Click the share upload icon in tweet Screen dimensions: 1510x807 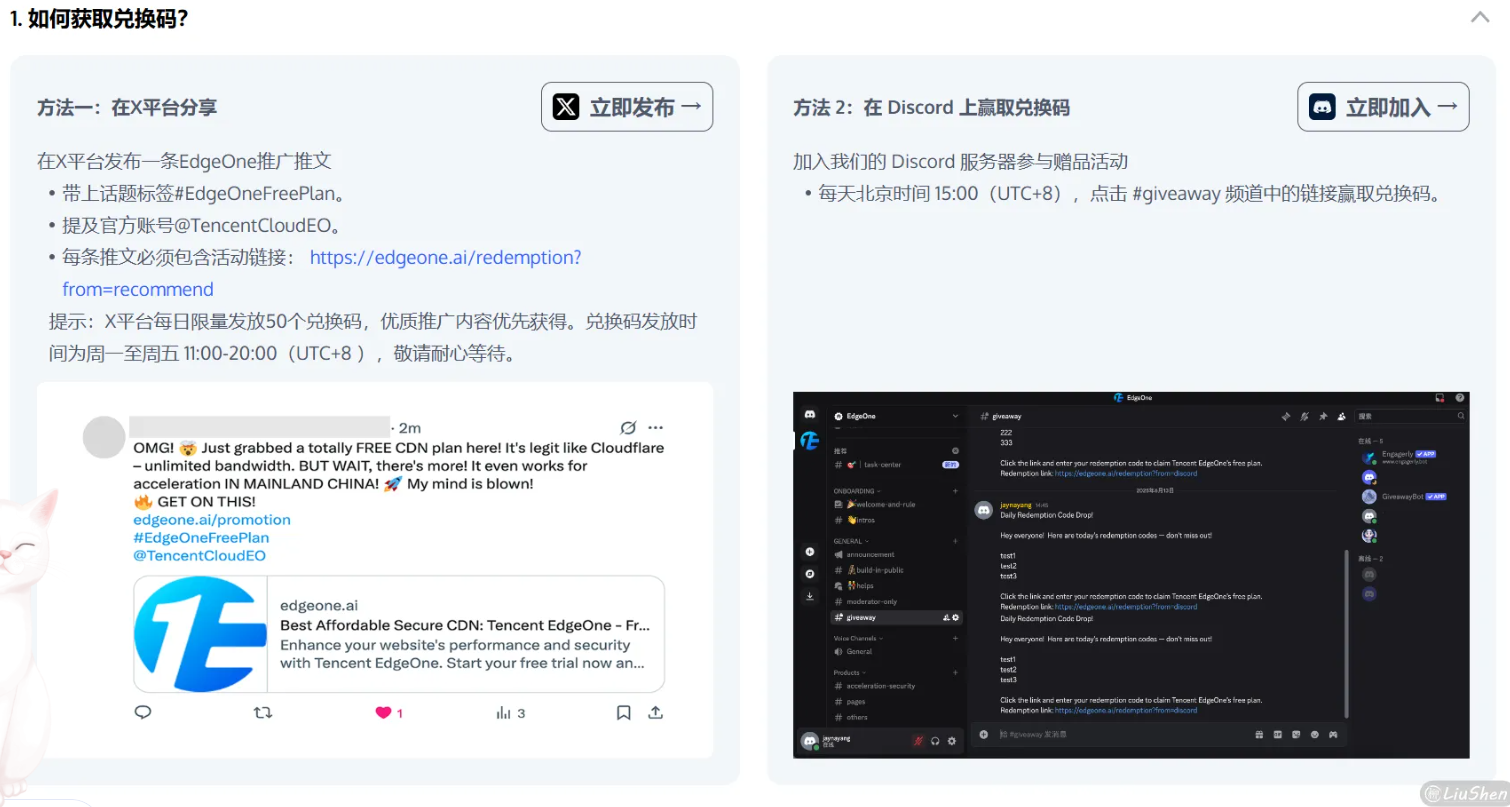click(656, 713)
